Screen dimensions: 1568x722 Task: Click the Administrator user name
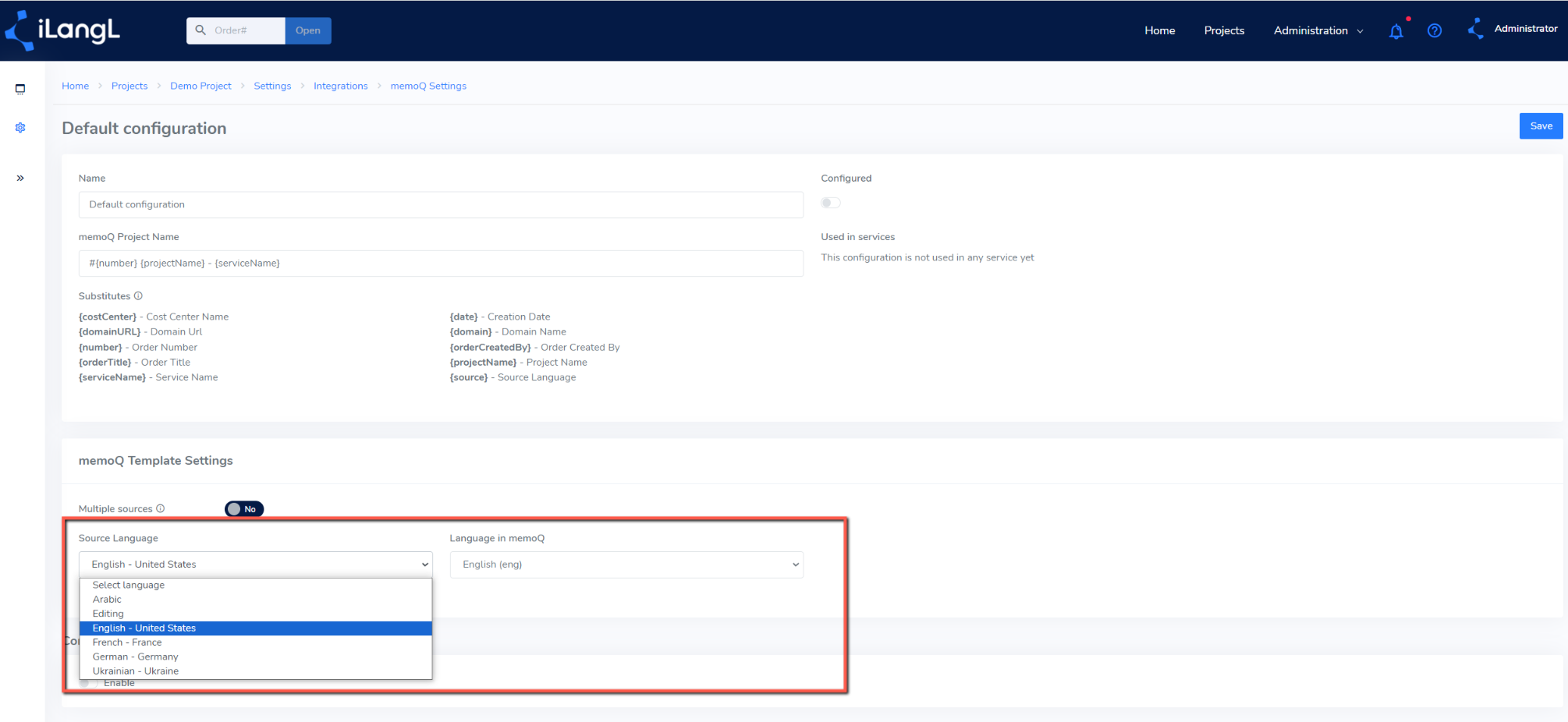point(1526,29)
